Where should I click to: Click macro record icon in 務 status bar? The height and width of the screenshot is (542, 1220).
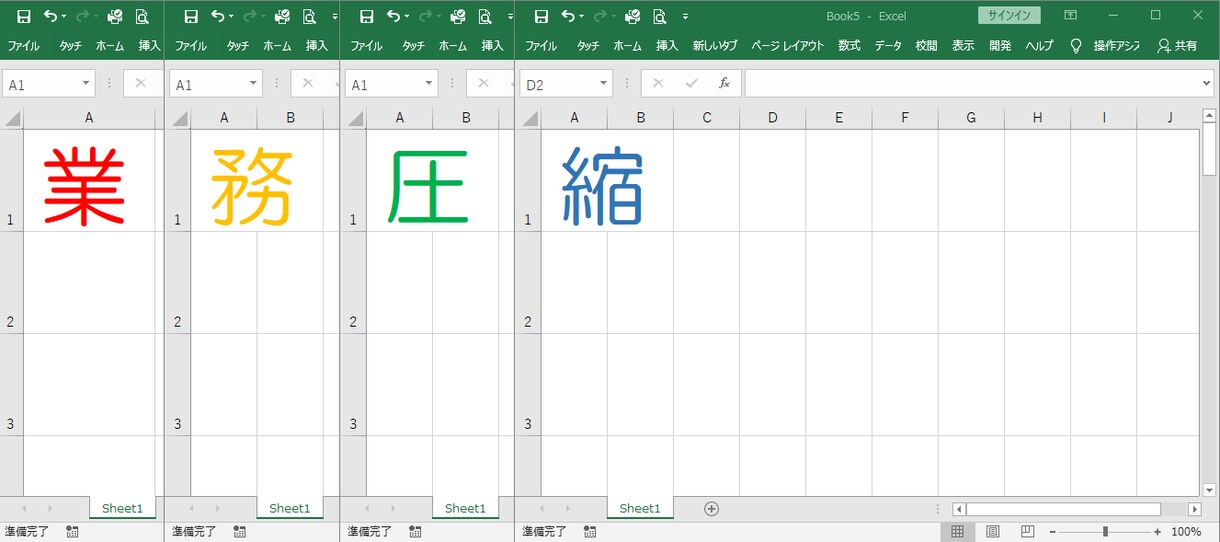click(x=240, y=532)
